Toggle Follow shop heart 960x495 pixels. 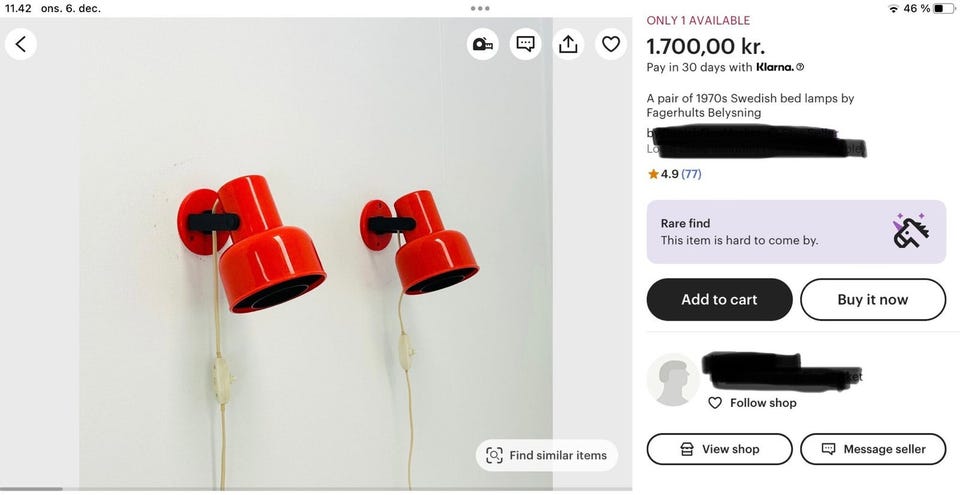pyautogui.click(x=715, y=403)
